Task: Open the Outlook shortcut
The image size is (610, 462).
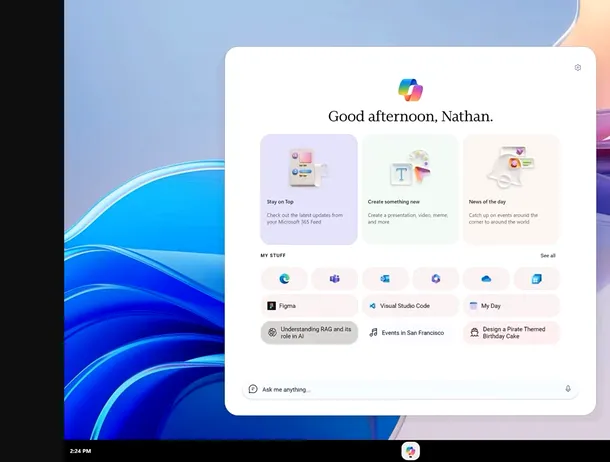Action: [x=385, y=279]
